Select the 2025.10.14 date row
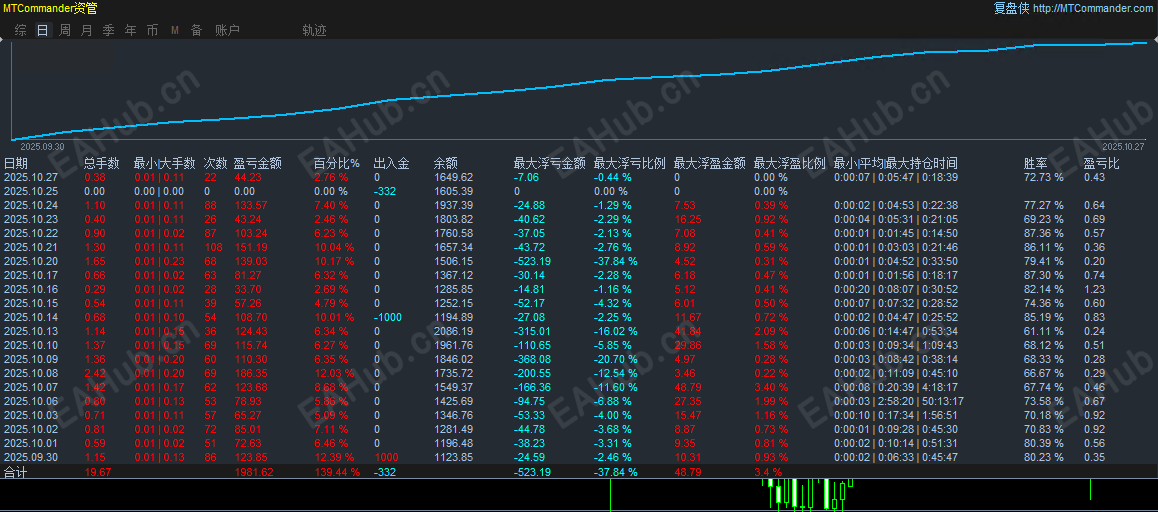The height and width of the screenshot is (512, 1158). click(579, 317)
